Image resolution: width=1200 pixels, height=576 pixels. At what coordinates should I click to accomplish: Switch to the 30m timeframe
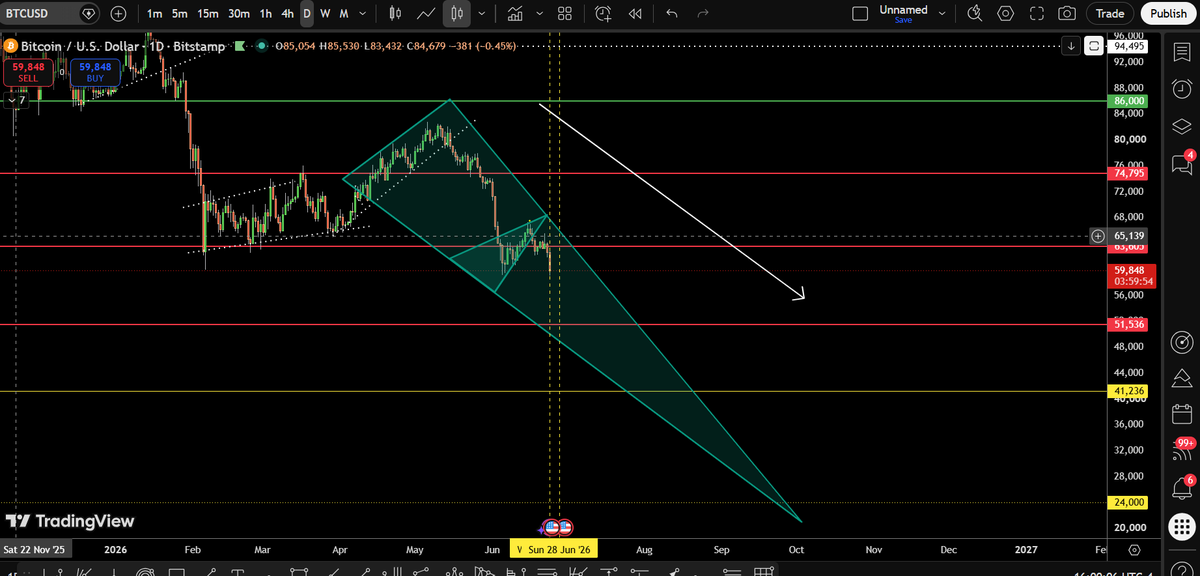239,14
